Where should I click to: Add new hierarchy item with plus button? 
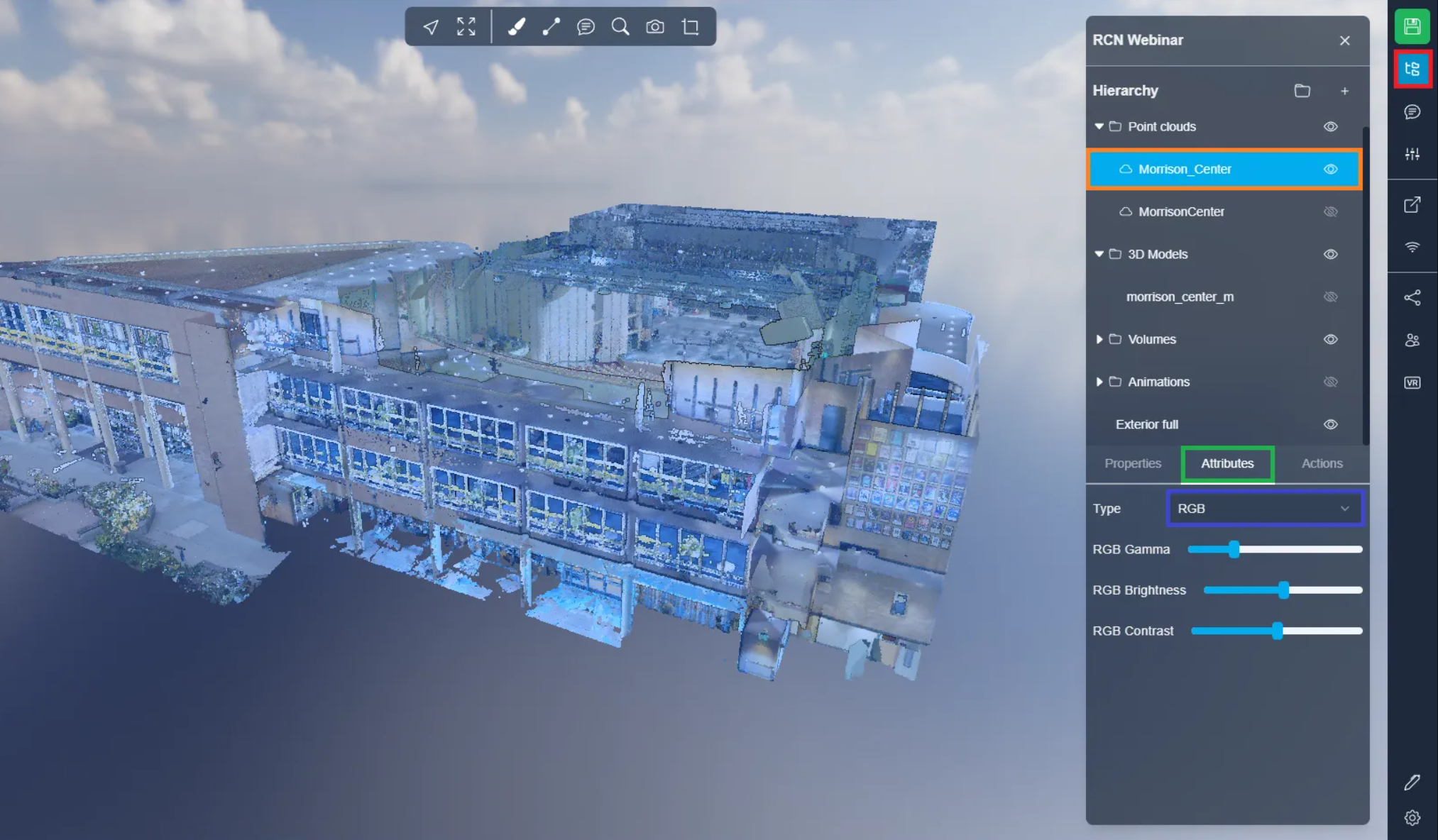pyautogui.click(x=1344, y=91)
